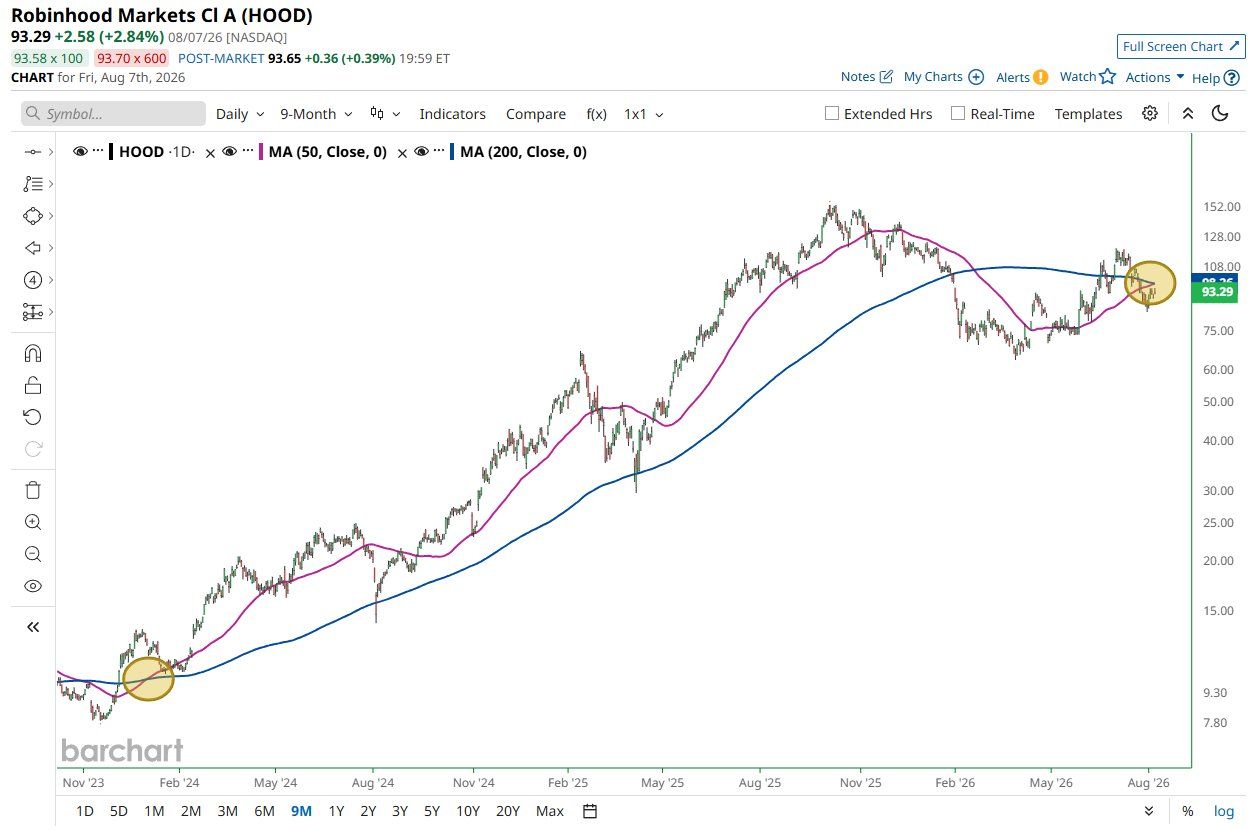Hide HOOD price series eye icon

81,152
